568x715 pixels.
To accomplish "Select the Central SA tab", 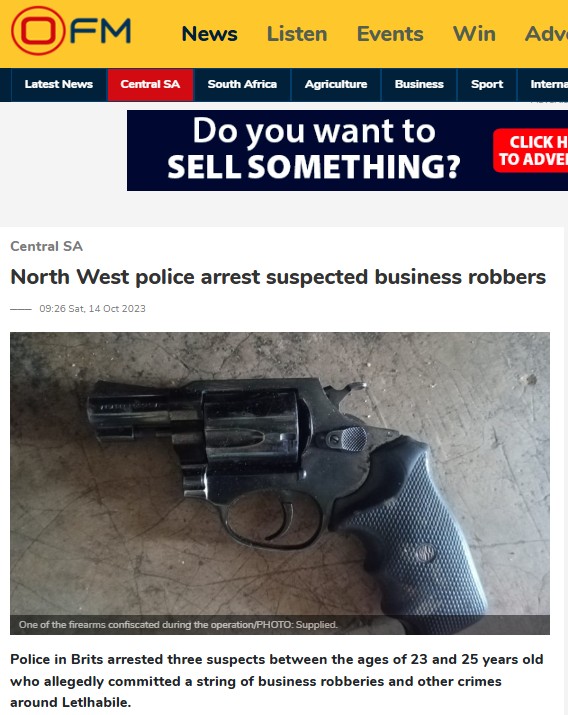I will 150,84.
